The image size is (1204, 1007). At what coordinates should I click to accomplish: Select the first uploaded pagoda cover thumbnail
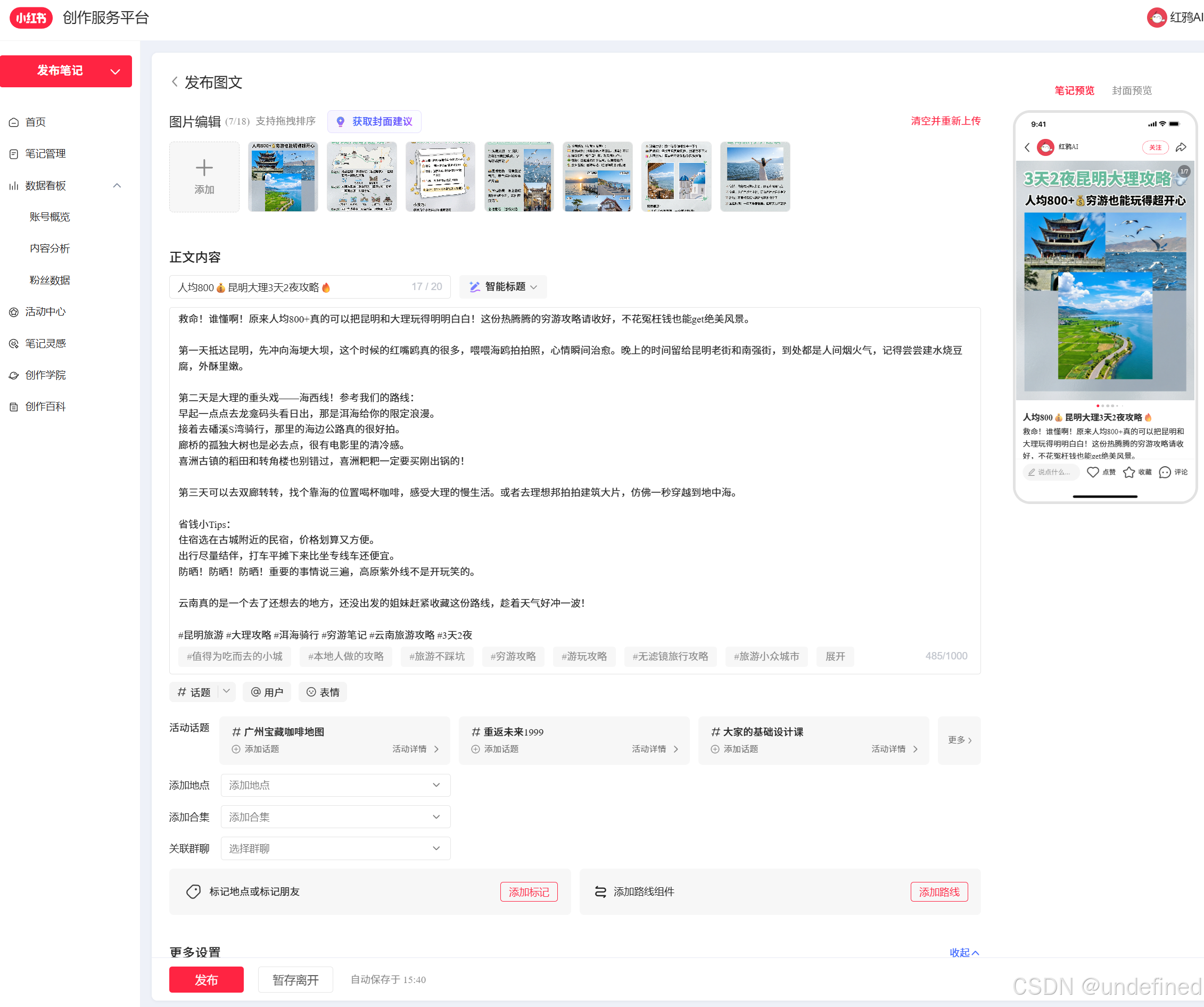(x=283, y=177)
